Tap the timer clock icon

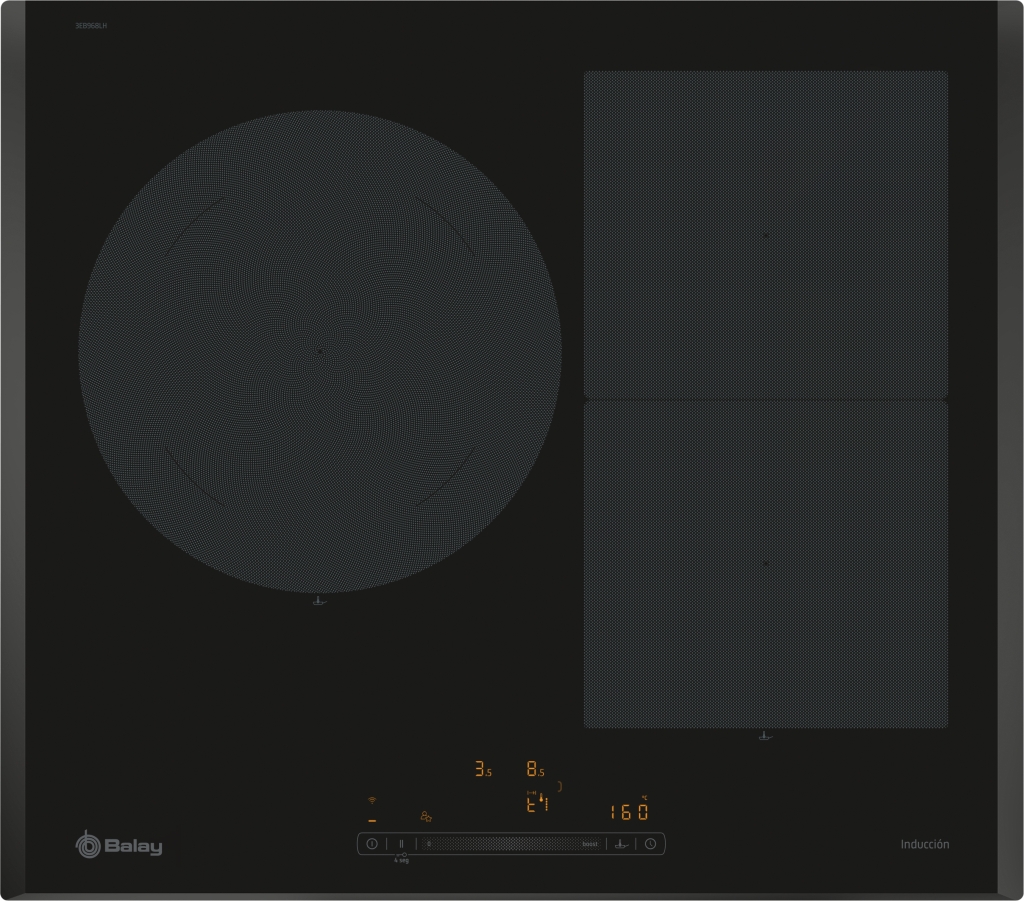point(650,844)
